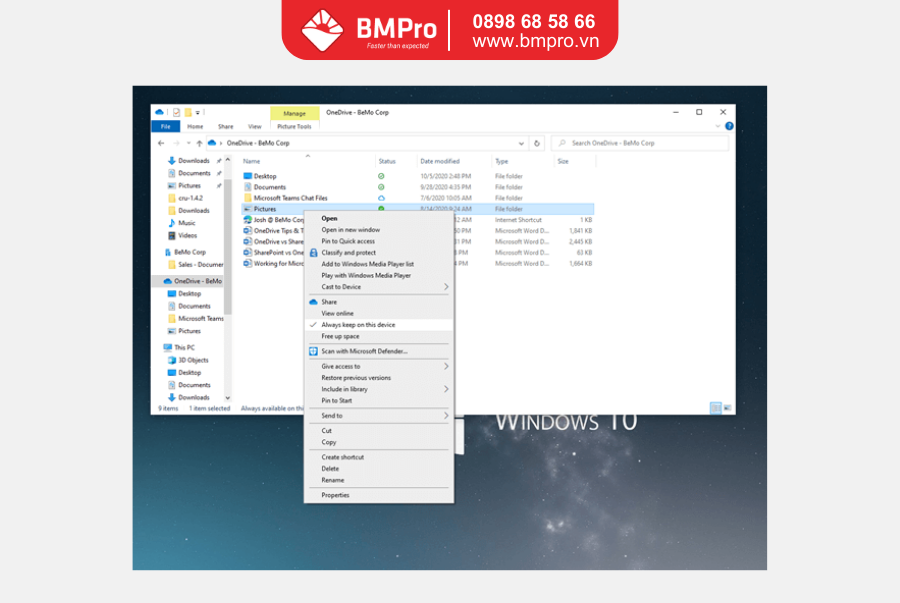Open the cru-1.4.2 folder in sidebar
The image size is (900, 603).
click(x=190, y=198)
